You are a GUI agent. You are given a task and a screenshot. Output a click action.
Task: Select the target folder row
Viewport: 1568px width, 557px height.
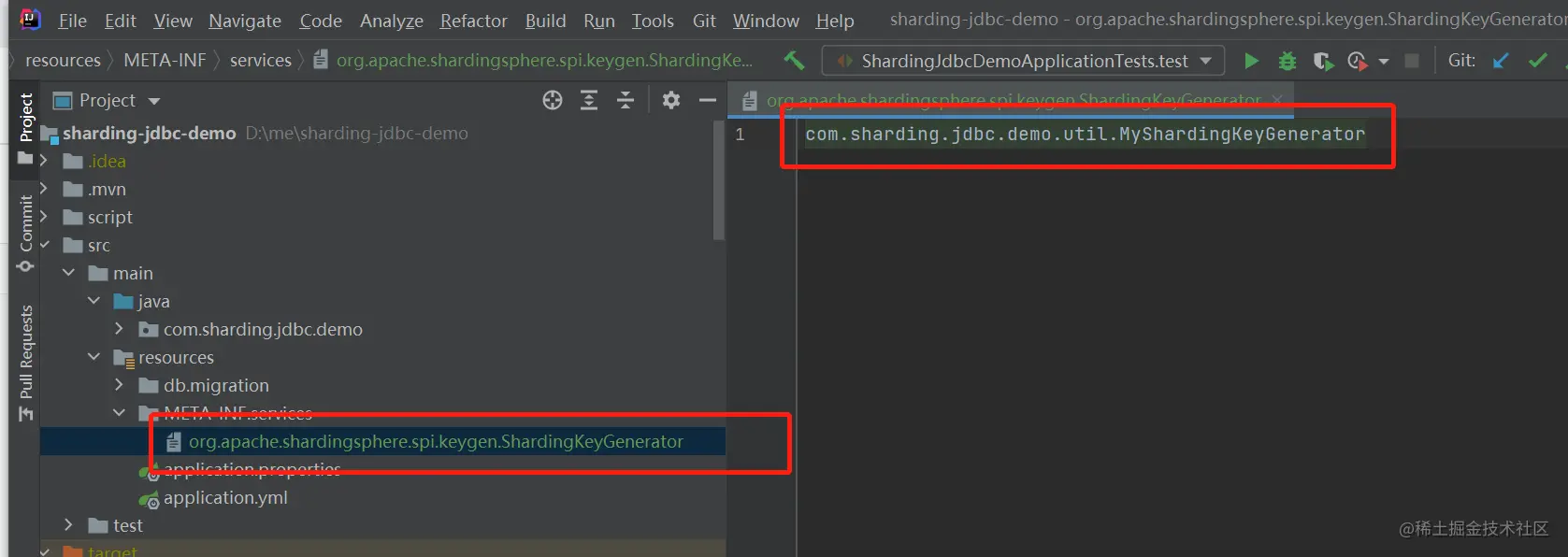(x=382, y=550)
